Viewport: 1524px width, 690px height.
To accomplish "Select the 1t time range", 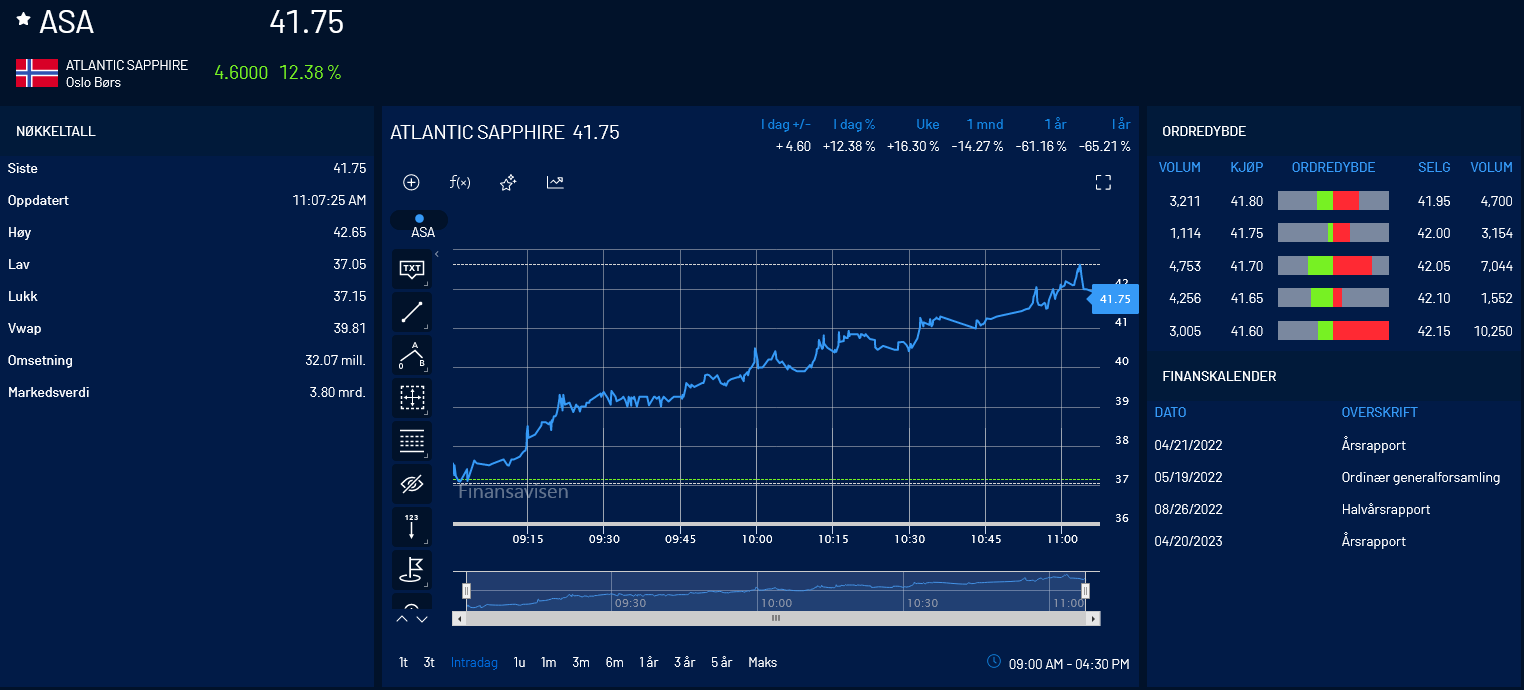I will [403, 662].
